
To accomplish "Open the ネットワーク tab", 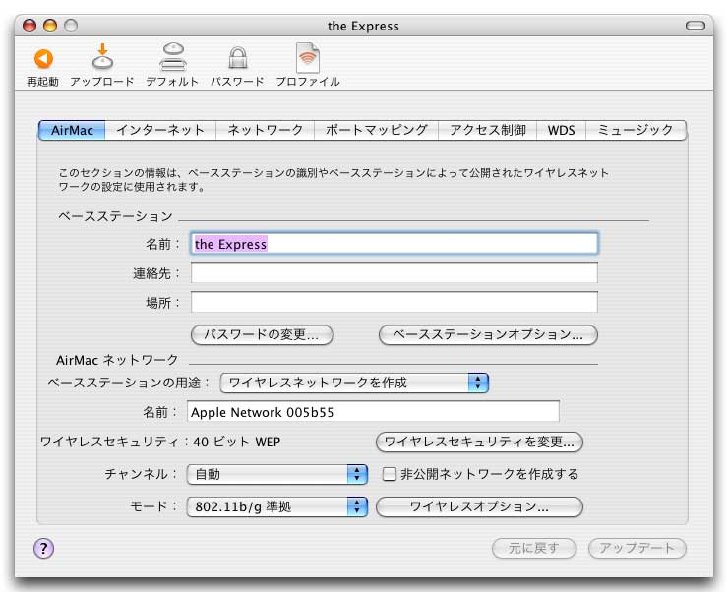I will point(265,130).
